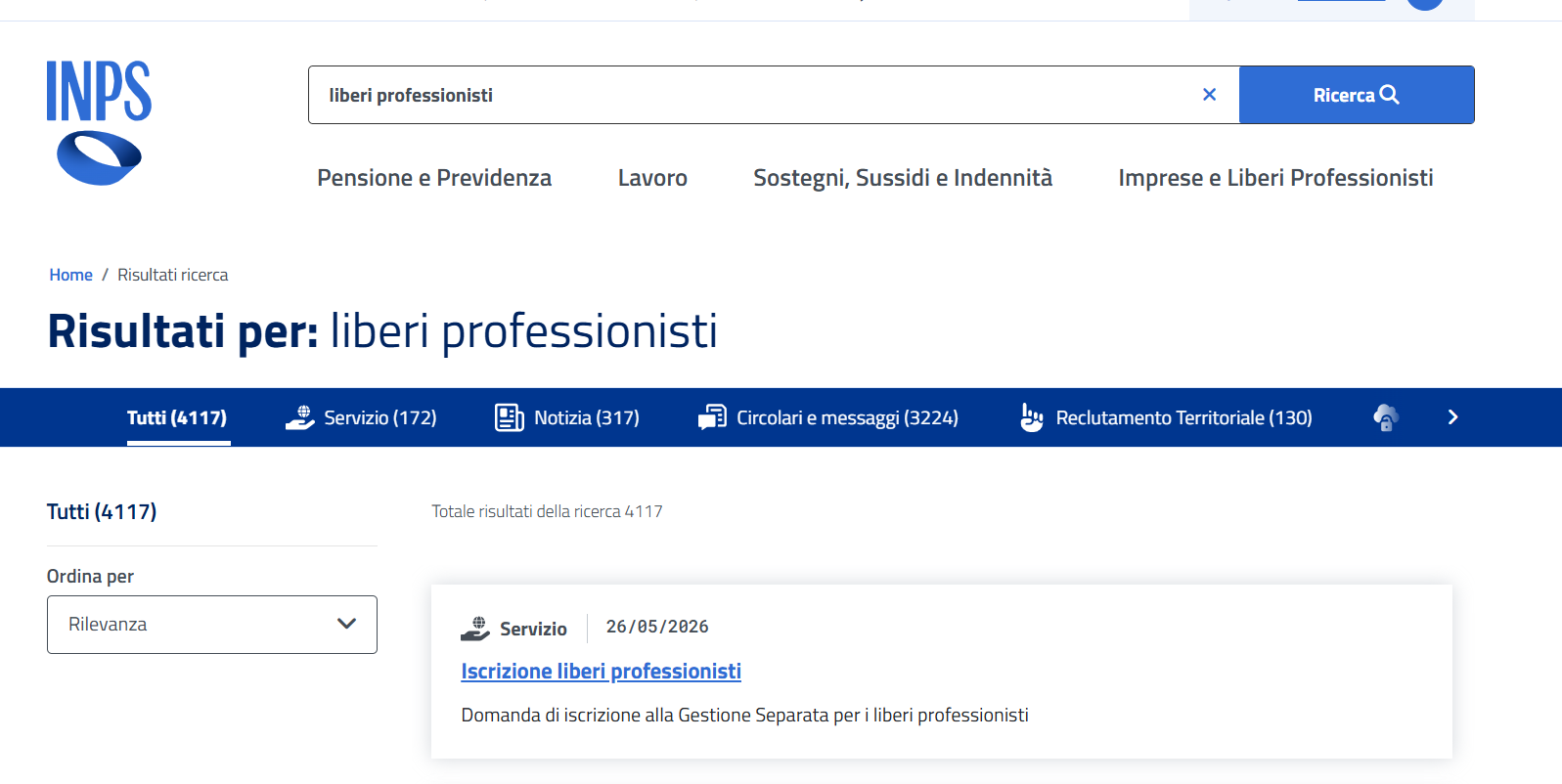Screen dimensions: 1562x784
Task: Open the Lavoro menu
Action: 652,178
